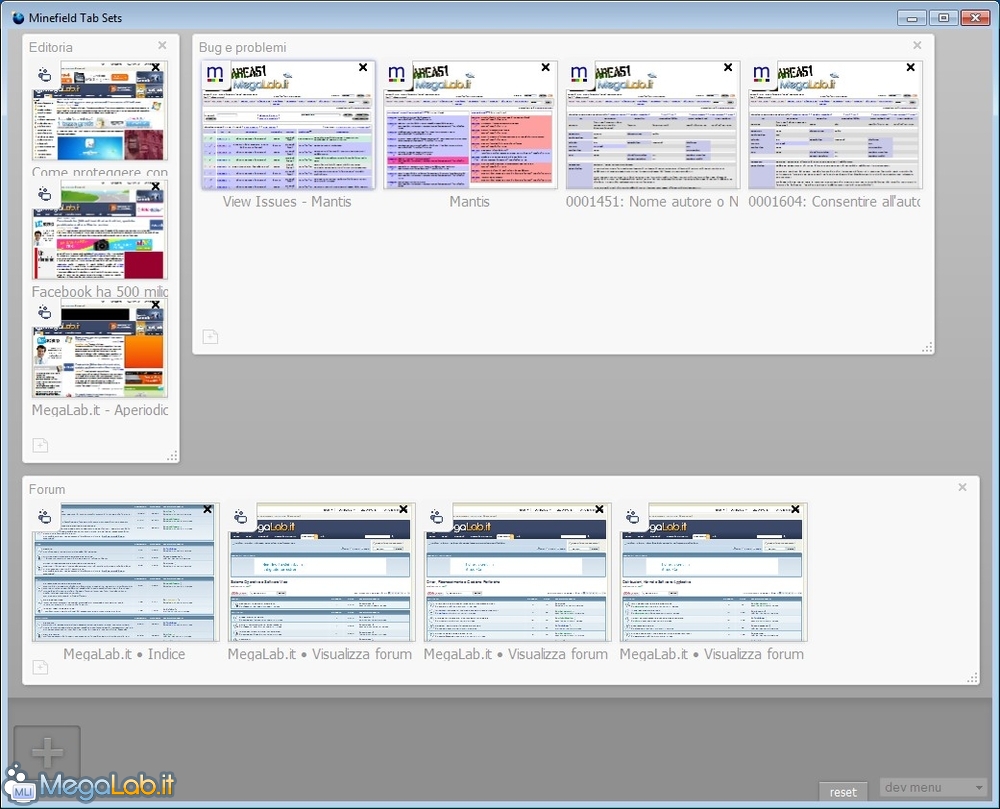Open the plain 'Mantis' tab thumbnail
This screenshot has width=1000, height=809.
[470, 125]
